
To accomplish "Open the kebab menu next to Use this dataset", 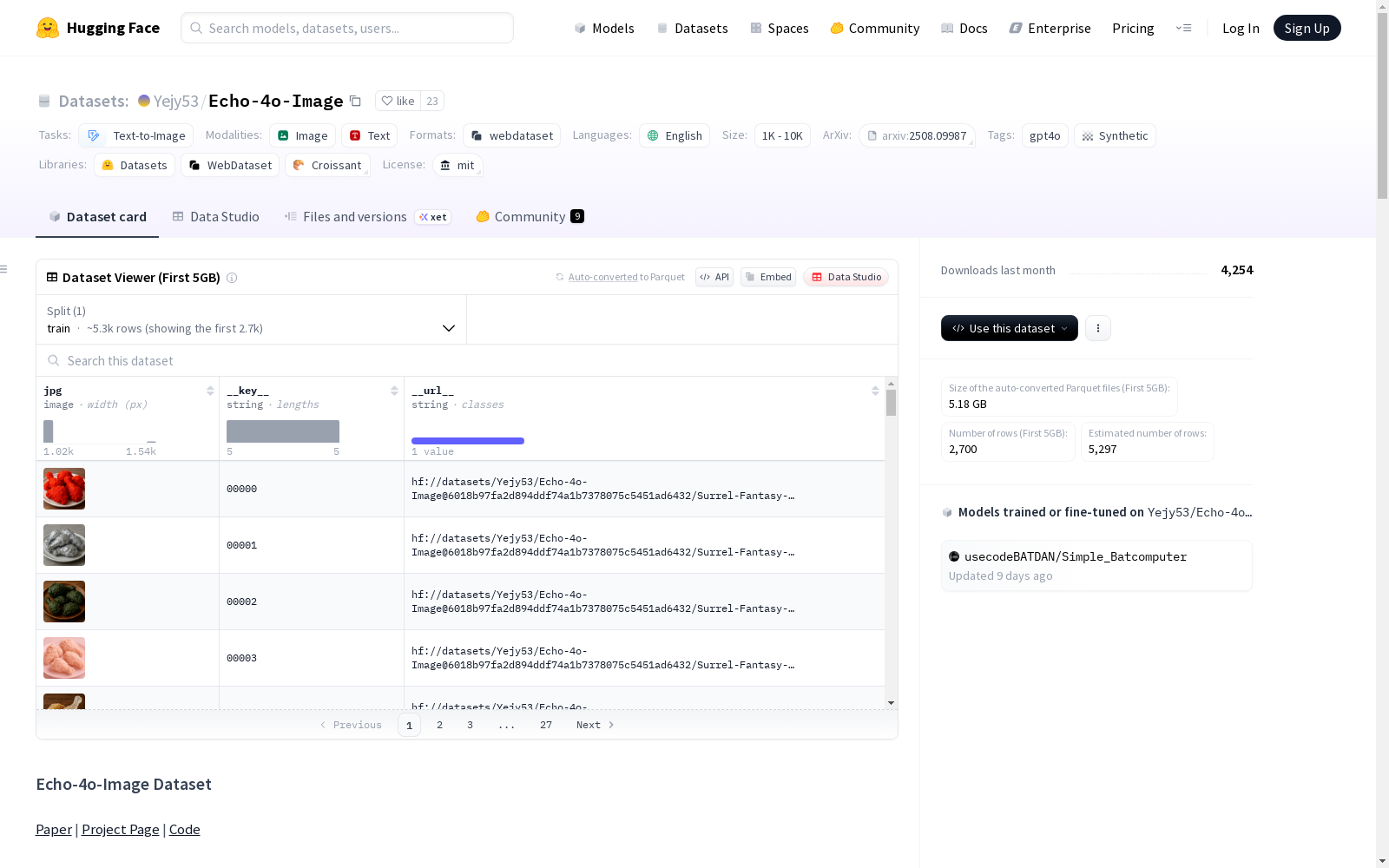I will click(1098, 328).
